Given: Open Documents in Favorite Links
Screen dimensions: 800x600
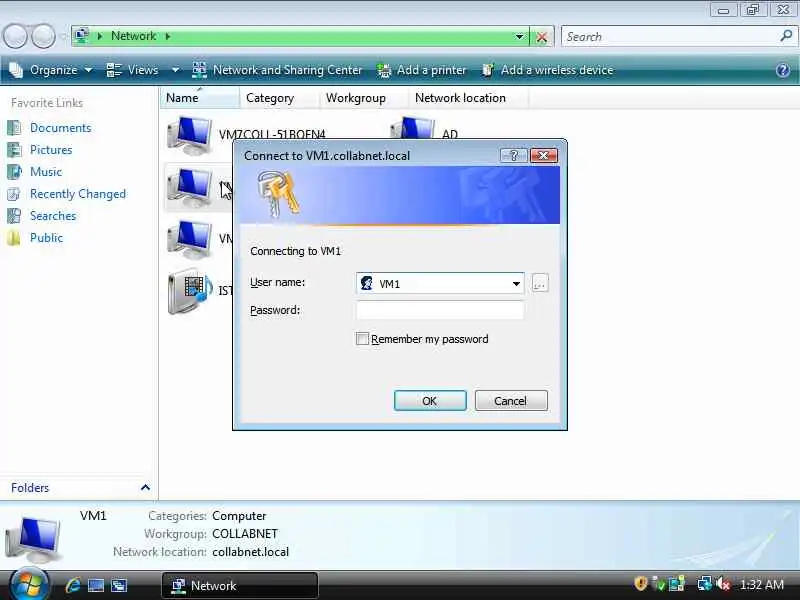Looking at the screenshot, I should point(60,128).
